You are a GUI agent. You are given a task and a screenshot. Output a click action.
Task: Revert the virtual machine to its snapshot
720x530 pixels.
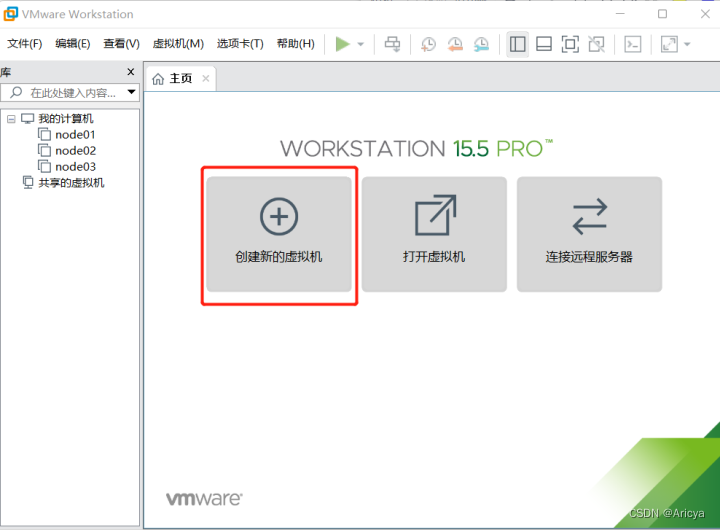click(x=455, y=44)
